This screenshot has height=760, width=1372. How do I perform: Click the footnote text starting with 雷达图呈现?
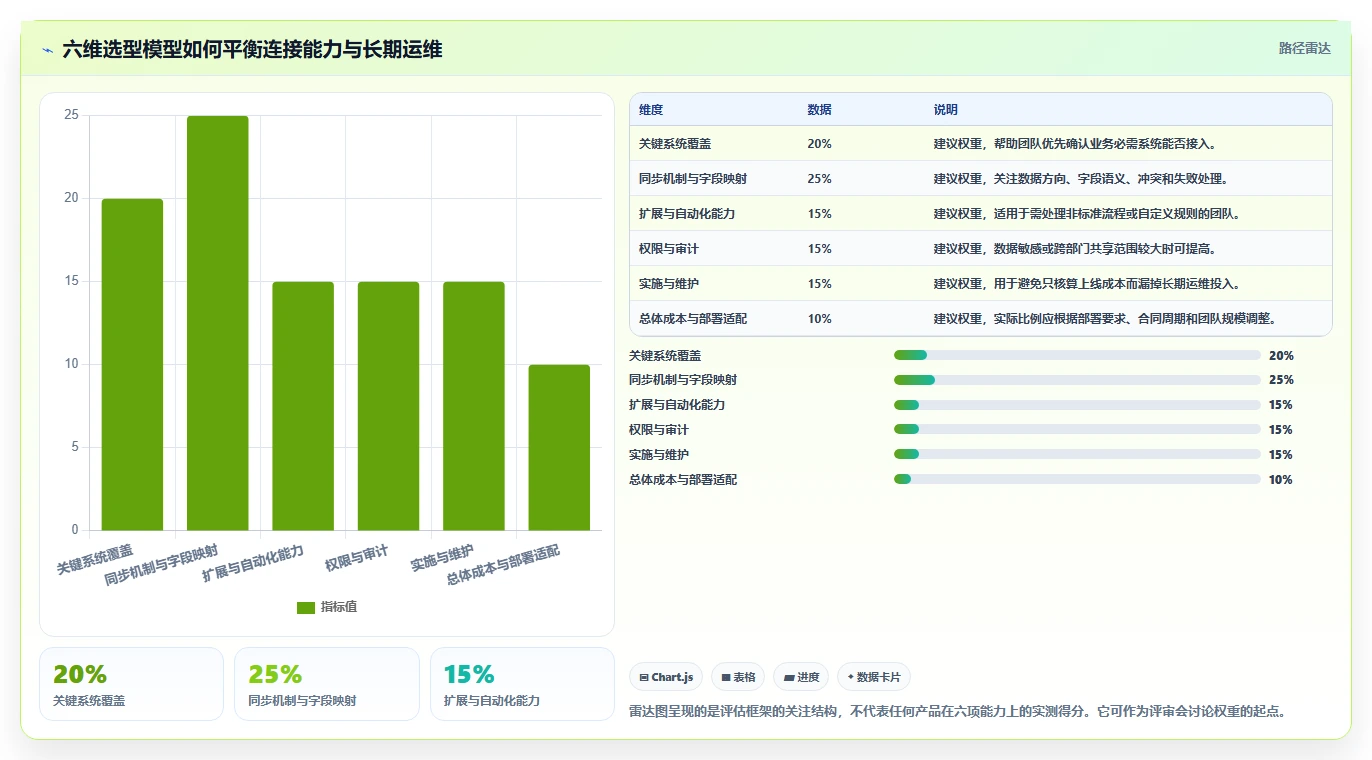point(957,712)
